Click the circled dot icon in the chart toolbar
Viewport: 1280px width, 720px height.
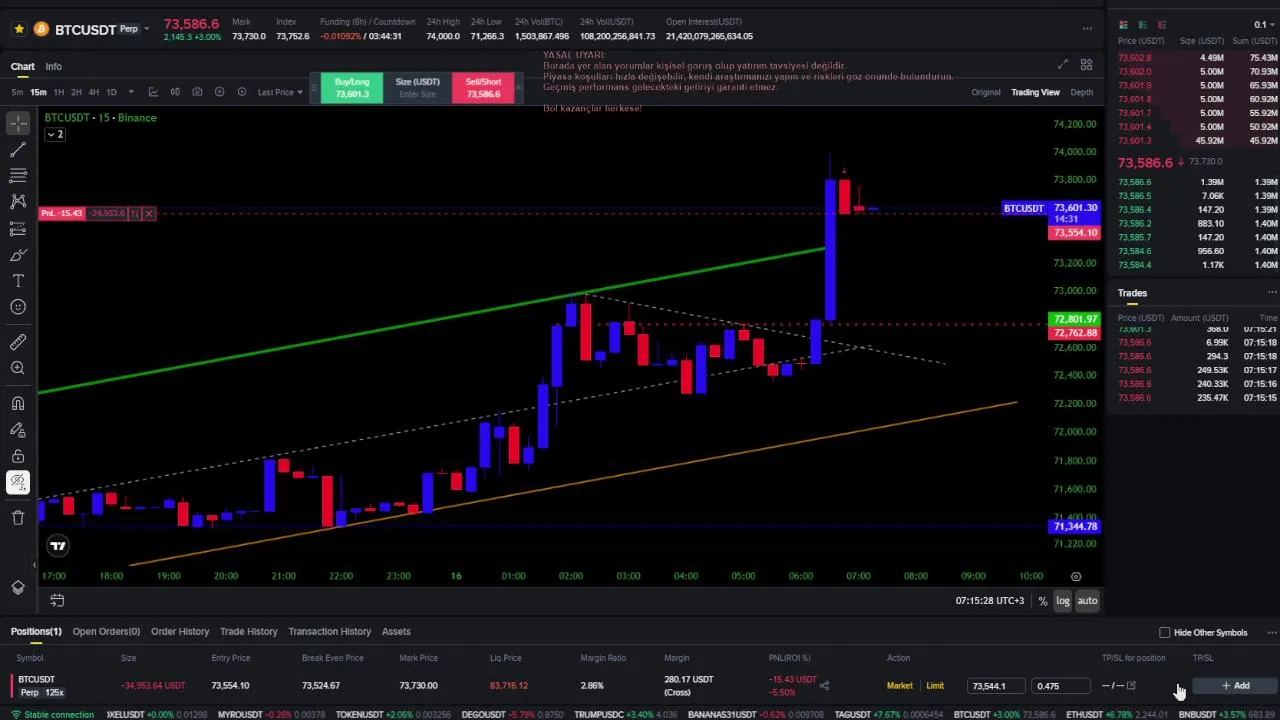[241, 92]
